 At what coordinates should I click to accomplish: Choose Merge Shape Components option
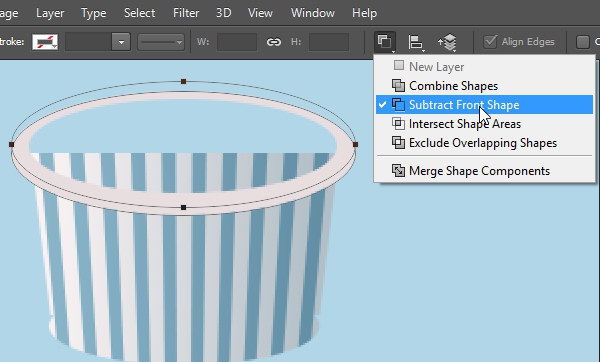484,171
